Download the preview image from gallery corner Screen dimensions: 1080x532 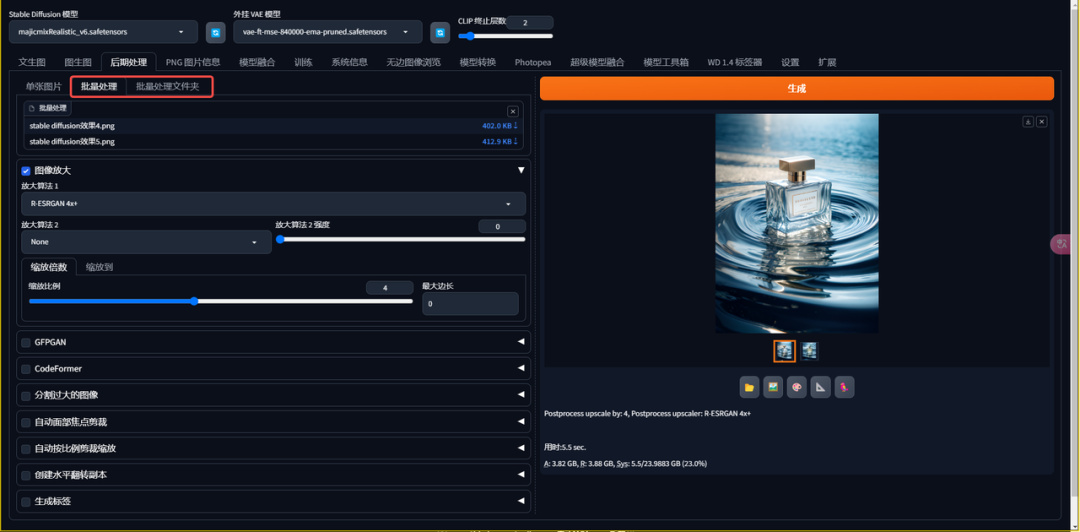(1027, 121)
